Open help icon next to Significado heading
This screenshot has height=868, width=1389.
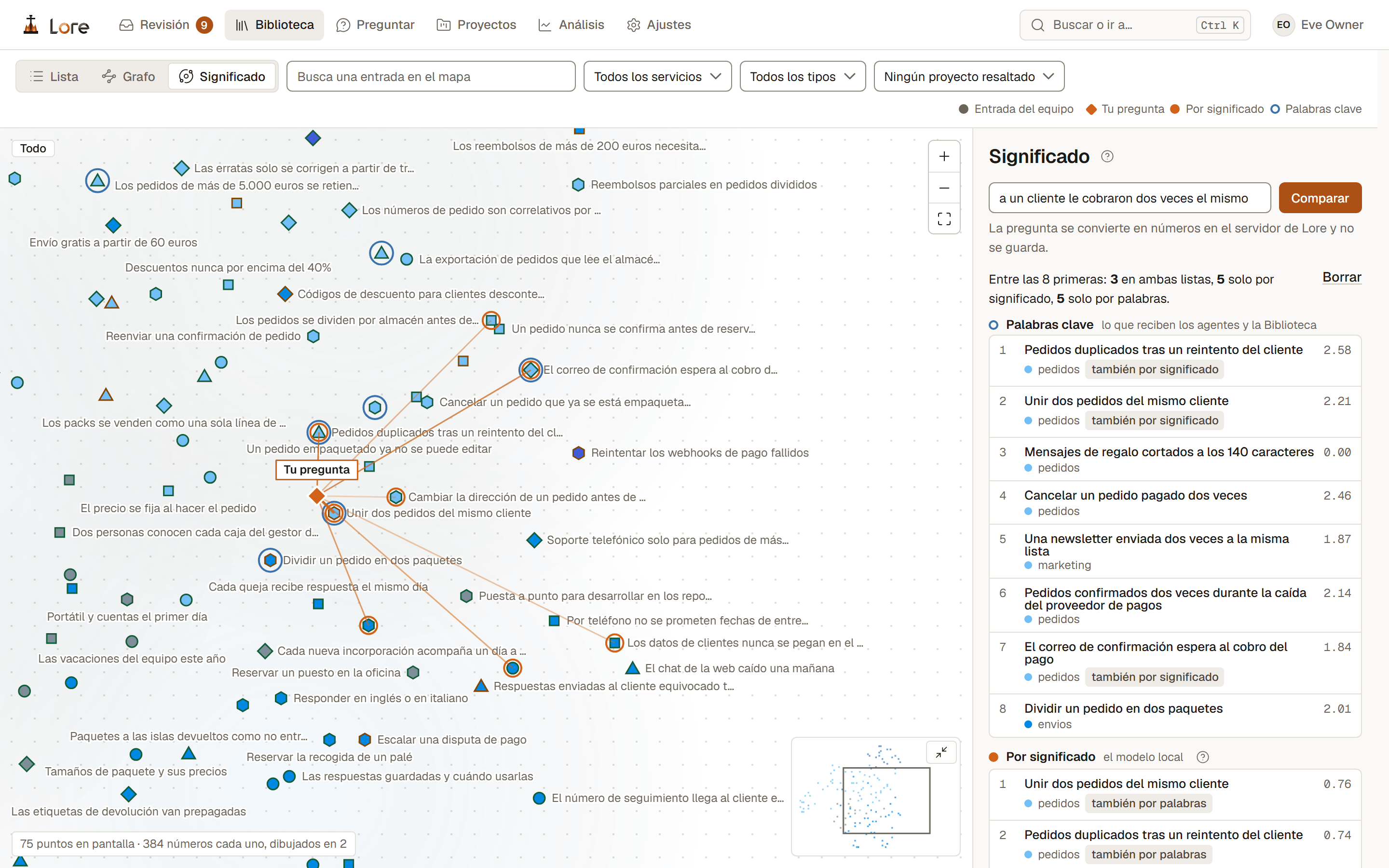pos(1107,156)
